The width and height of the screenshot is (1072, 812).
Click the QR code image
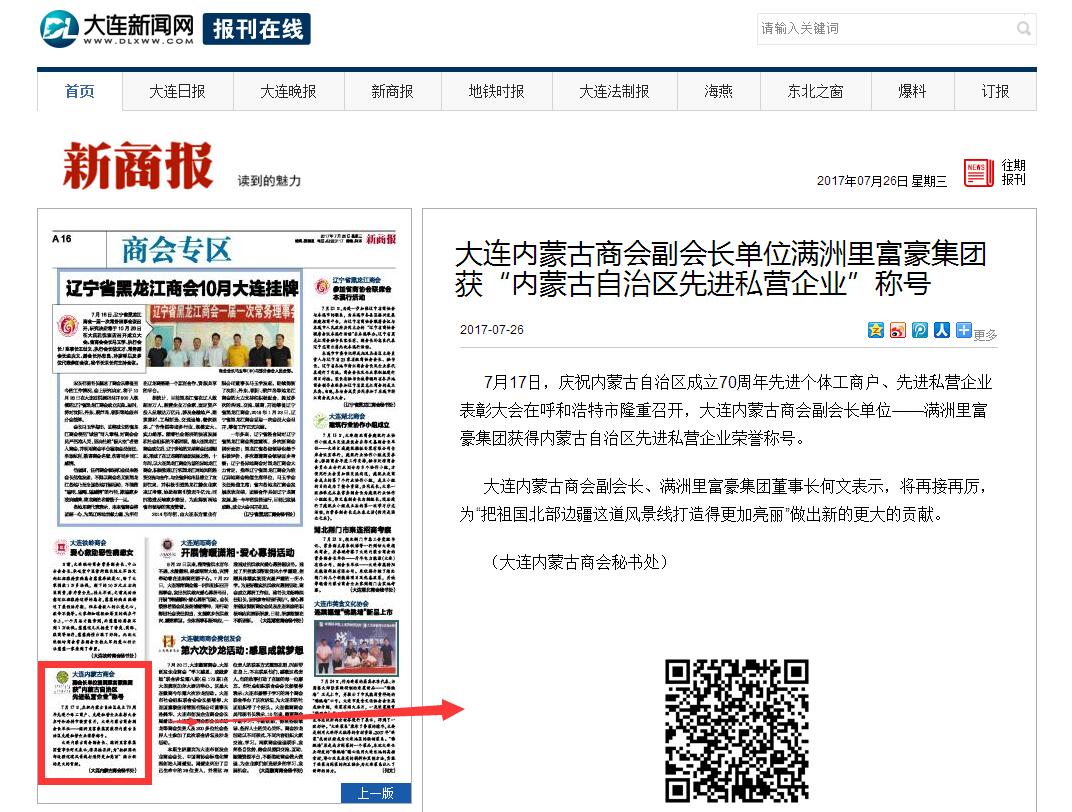(x=737, y=731)
